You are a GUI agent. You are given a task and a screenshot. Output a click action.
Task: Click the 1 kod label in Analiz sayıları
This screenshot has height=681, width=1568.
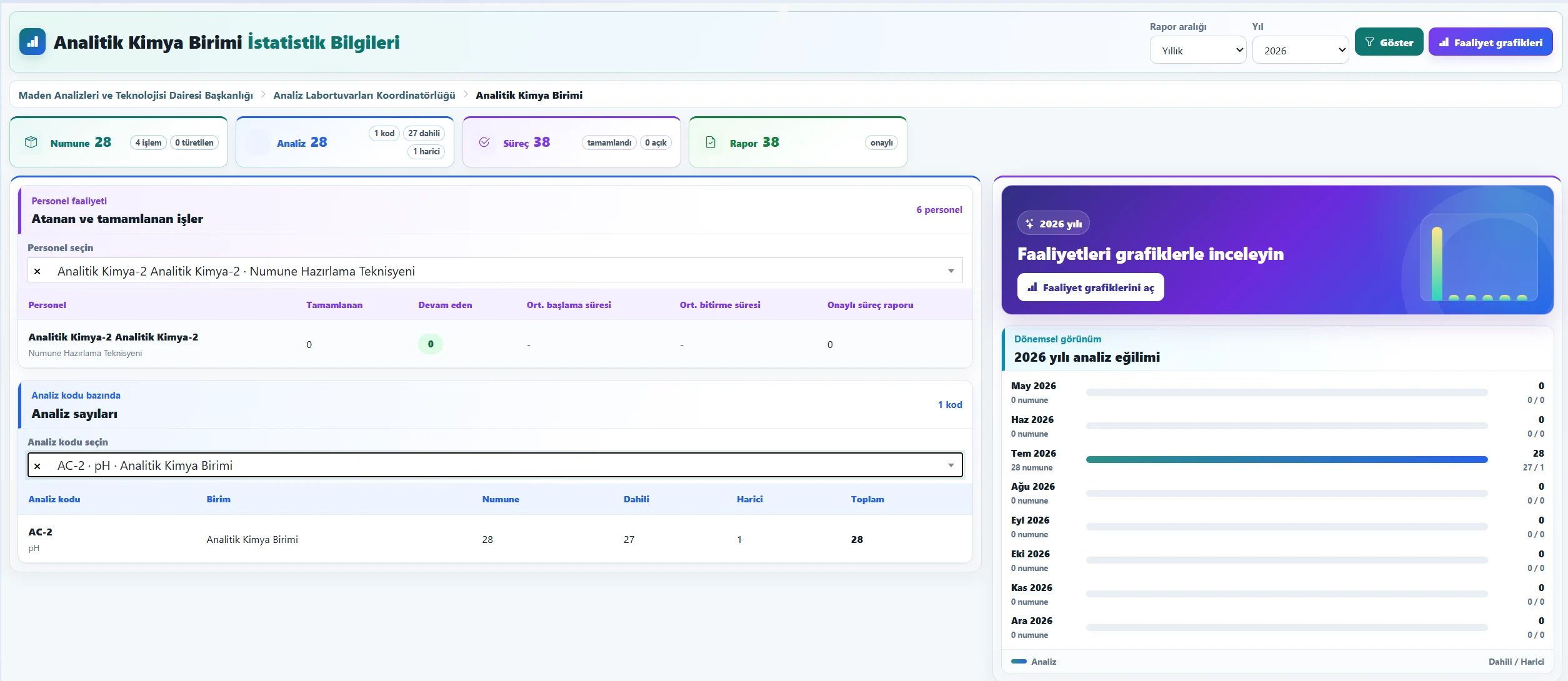tap(950, 405)
